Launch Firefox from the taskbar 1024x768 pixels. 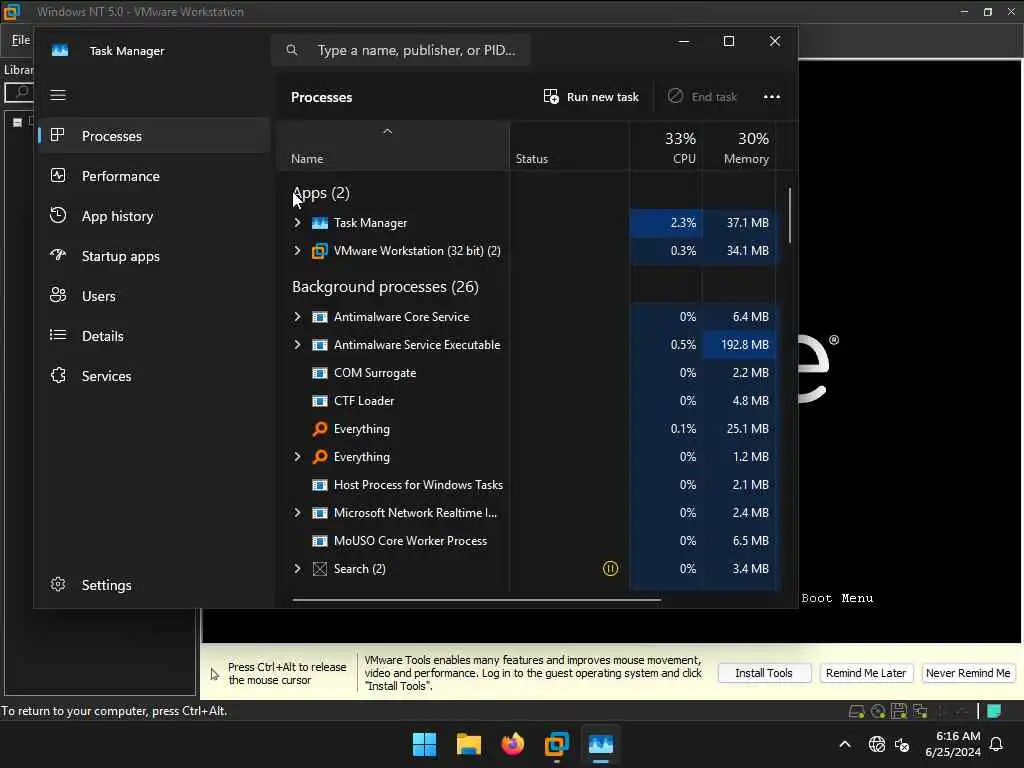pos(513,744)
